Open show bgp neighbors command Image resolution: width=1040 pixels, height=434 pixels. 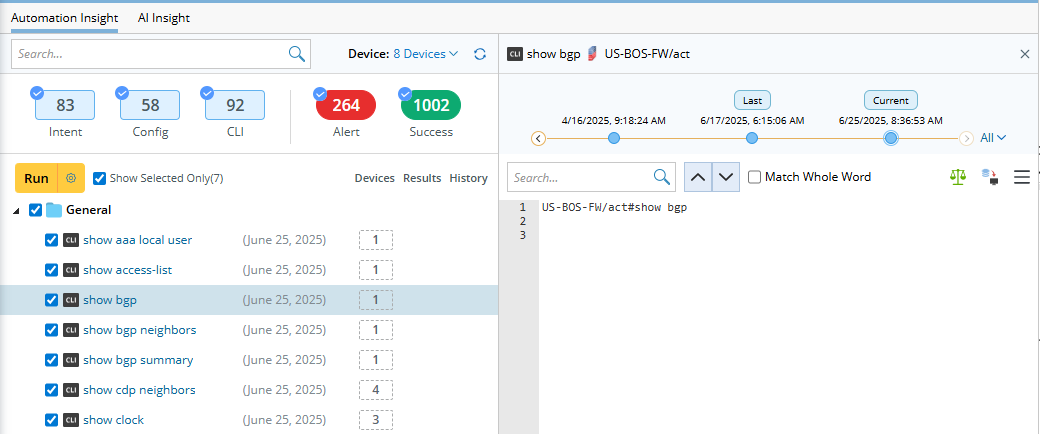coord(139,330)
